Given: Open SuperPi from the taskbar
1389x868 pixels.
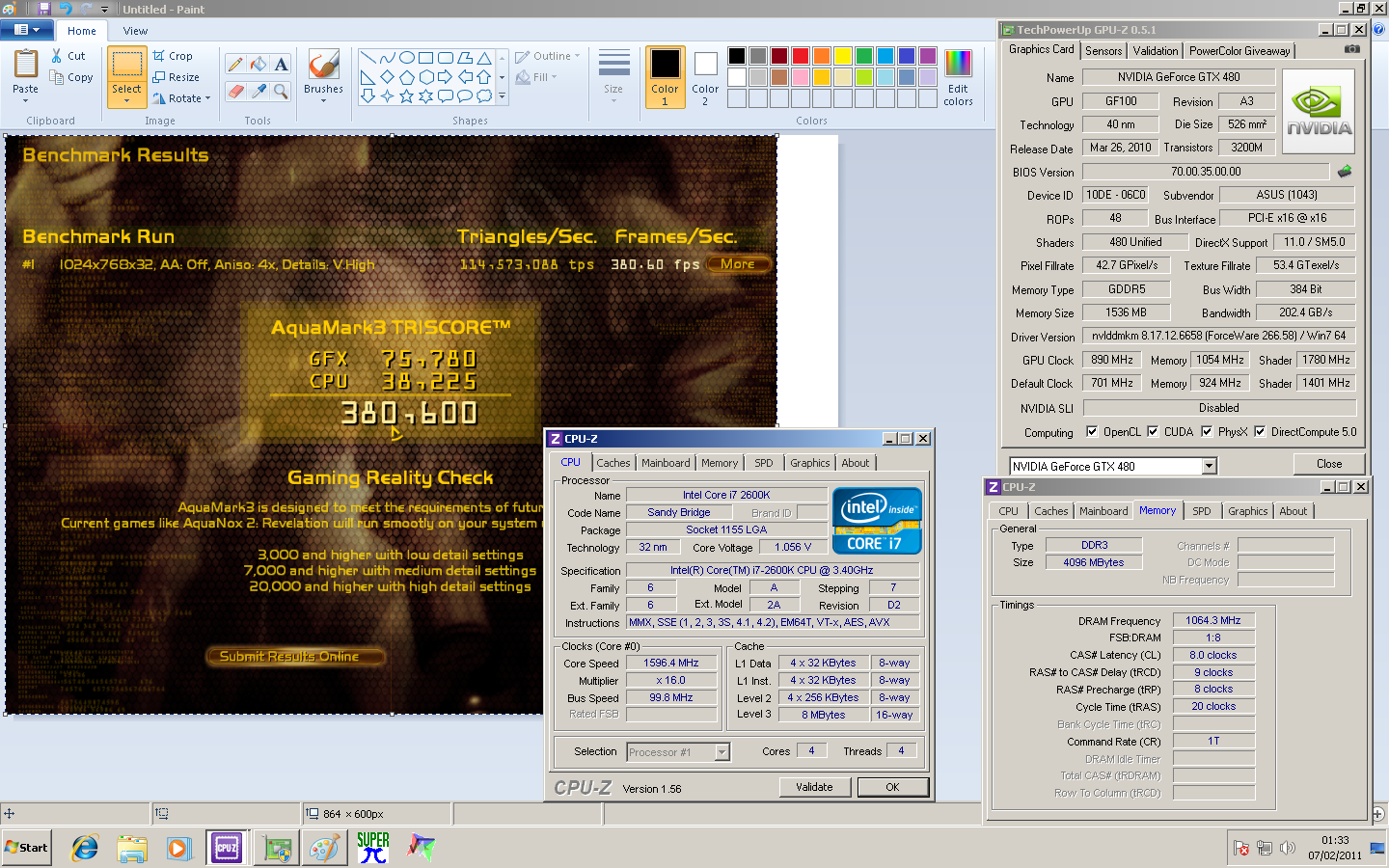Looking at the screenshot, I should pyautogui.click(x=373, y=848).
